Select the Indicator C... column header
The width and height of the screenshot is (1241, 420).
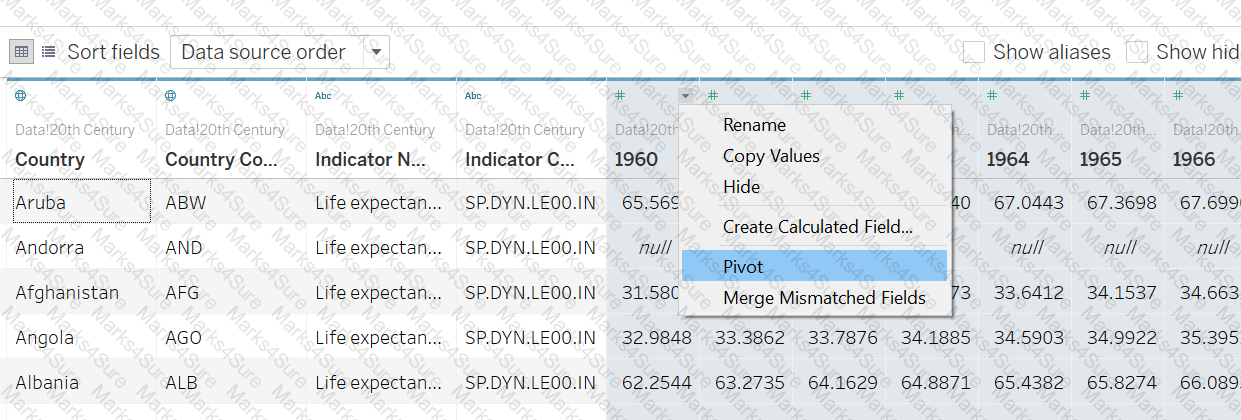(519, 159)
